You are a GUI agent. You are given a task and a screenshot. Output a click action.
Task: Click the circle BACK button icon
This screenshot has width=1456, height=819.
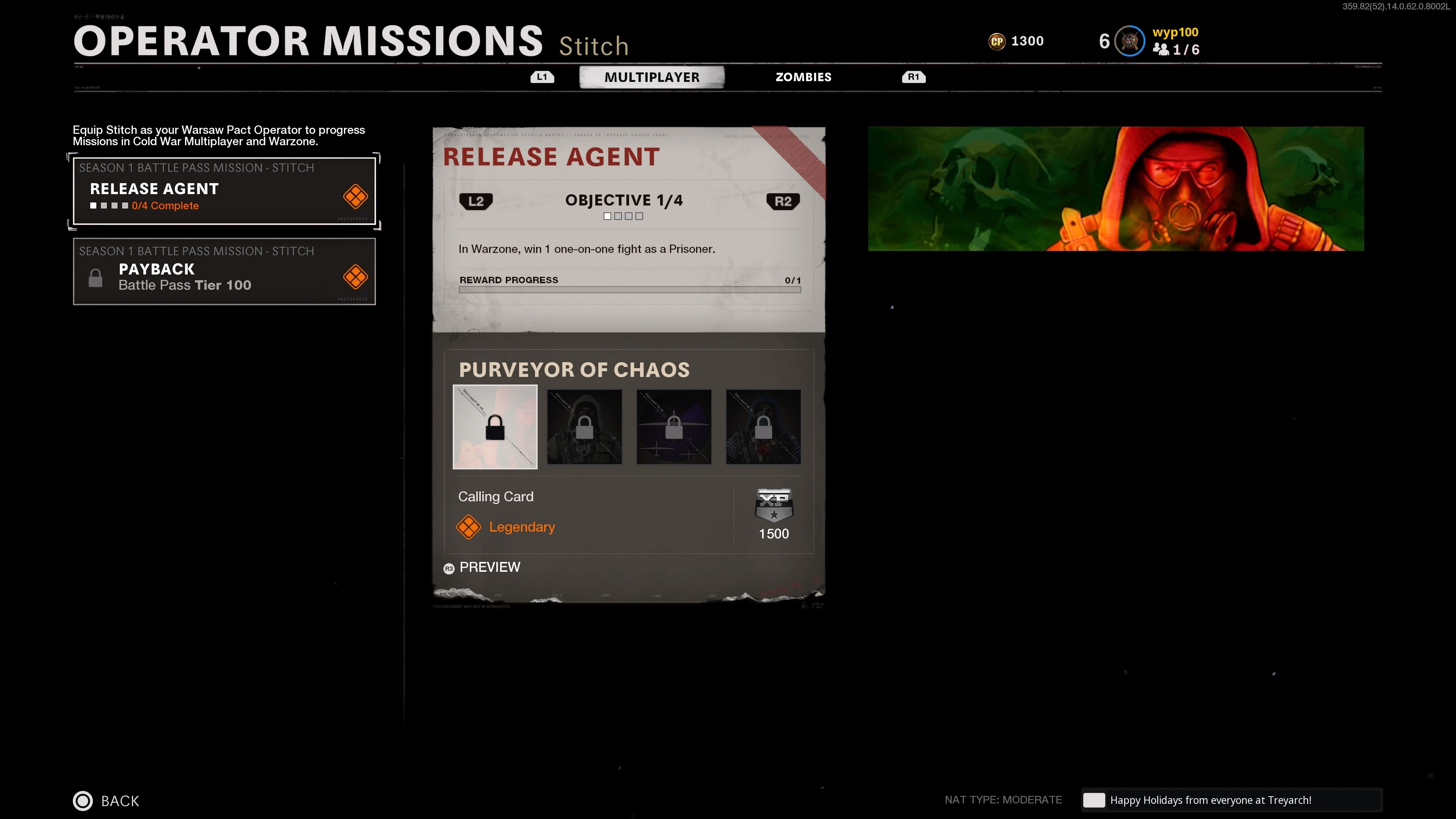(83, 800)
